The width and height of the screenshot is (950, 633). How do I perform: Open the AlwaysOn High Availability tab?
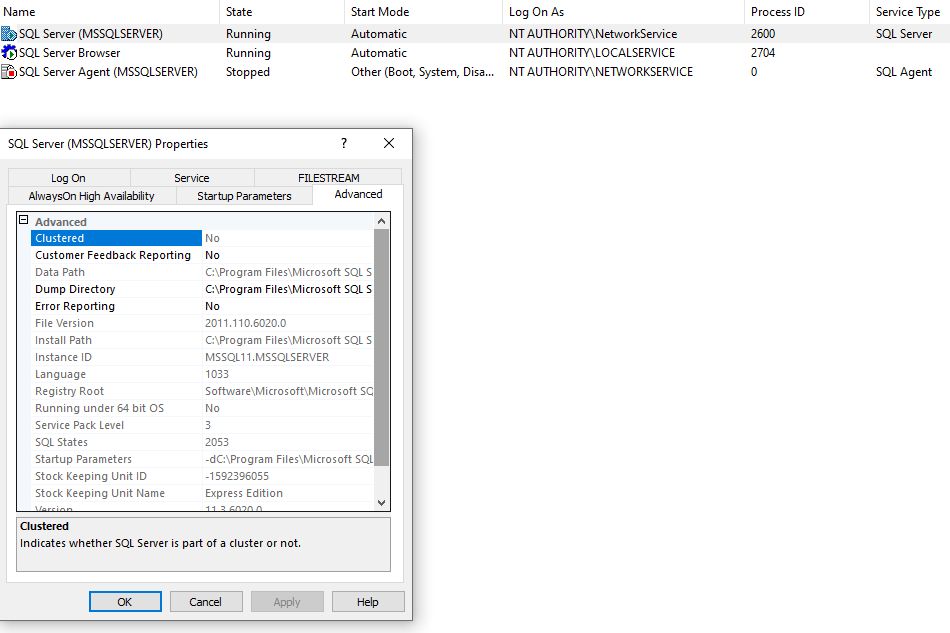tap(91, 196)
